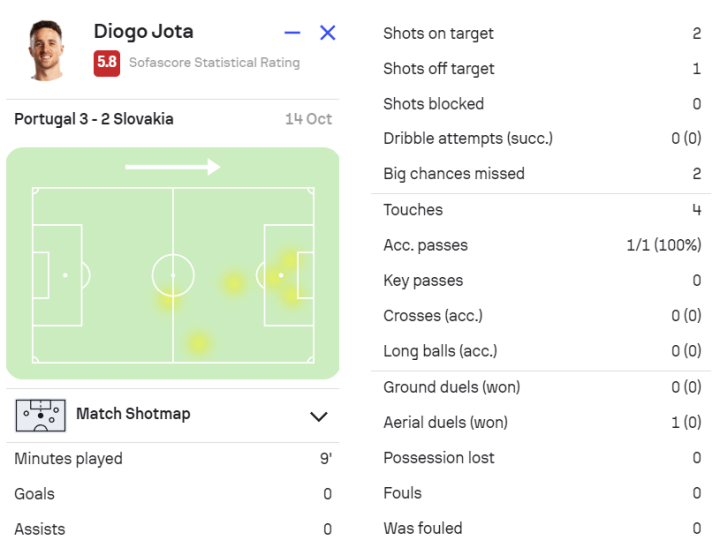Select the Big chances missed stat
This screenshot has width=720, height=555.
[541, 174]
